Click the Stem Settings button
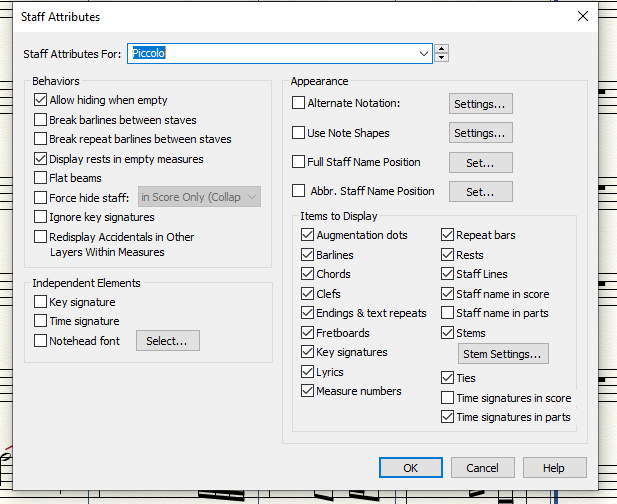617x504 pixels. click(503, 353)
